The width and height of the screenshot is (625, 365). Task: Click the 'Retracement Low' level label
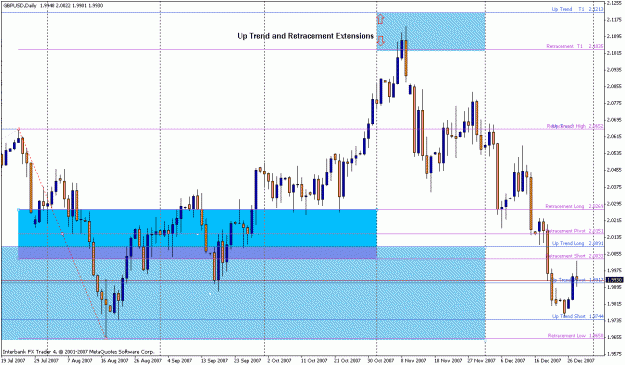pyautogui.click(x=575, y=336)
